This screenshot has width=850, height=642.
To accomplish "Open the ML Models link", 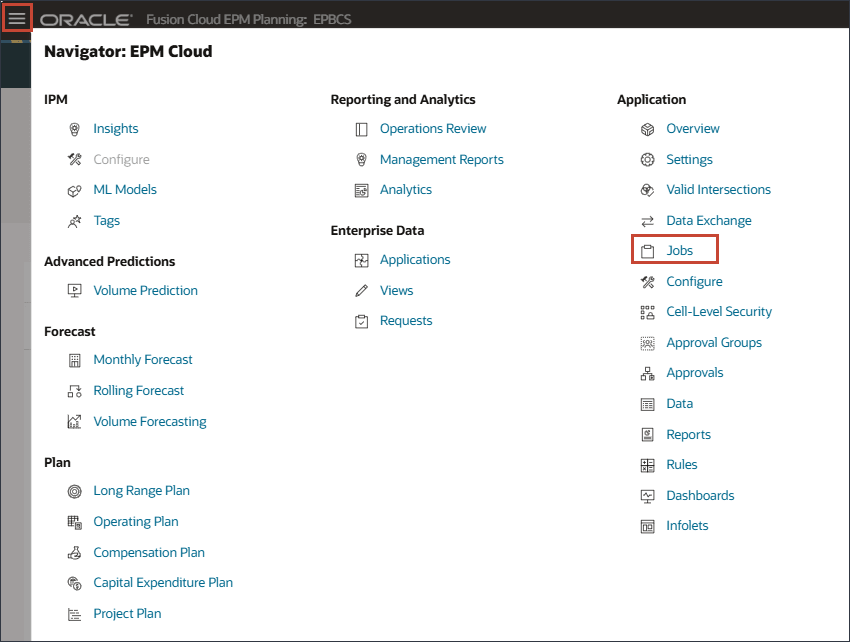I will (x=125, y=190).
